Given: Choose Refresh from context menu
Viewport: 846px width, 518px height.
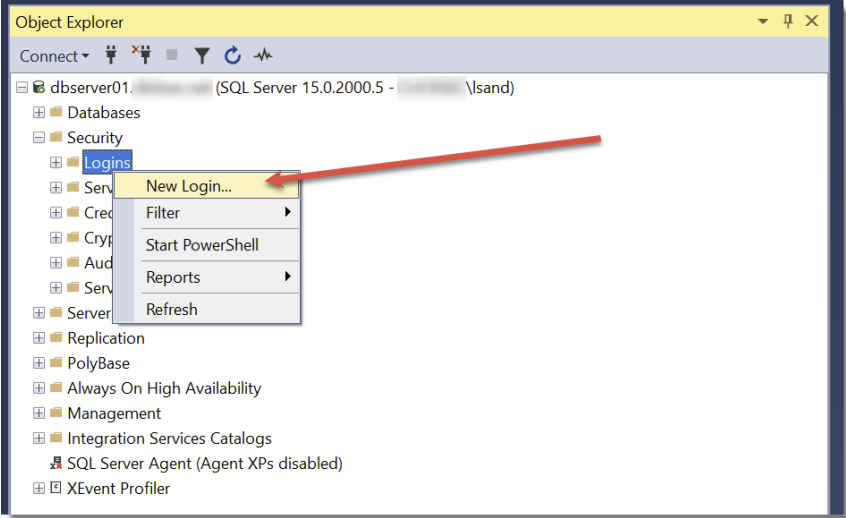Looking at the screenshot, I should pos(207,310).
